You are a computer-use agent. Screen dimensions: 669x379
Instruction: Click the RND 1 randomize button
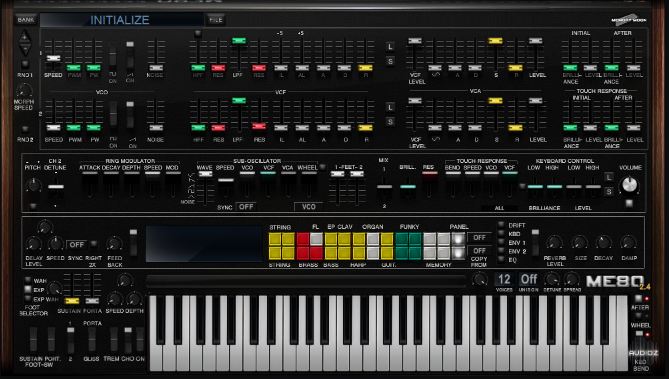25,64
